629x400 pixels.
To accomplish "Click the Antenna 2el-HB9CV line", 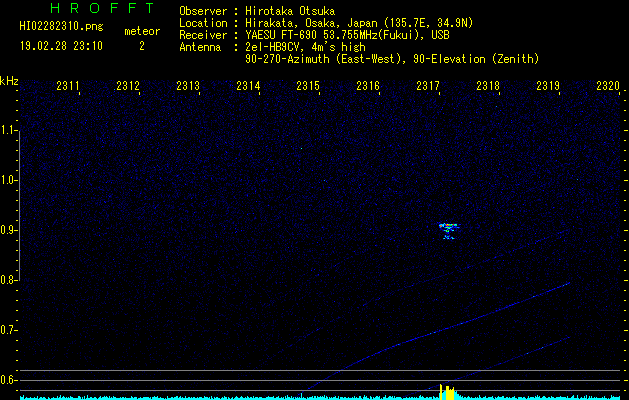I will pyautogui.click(x=272, y=47).
